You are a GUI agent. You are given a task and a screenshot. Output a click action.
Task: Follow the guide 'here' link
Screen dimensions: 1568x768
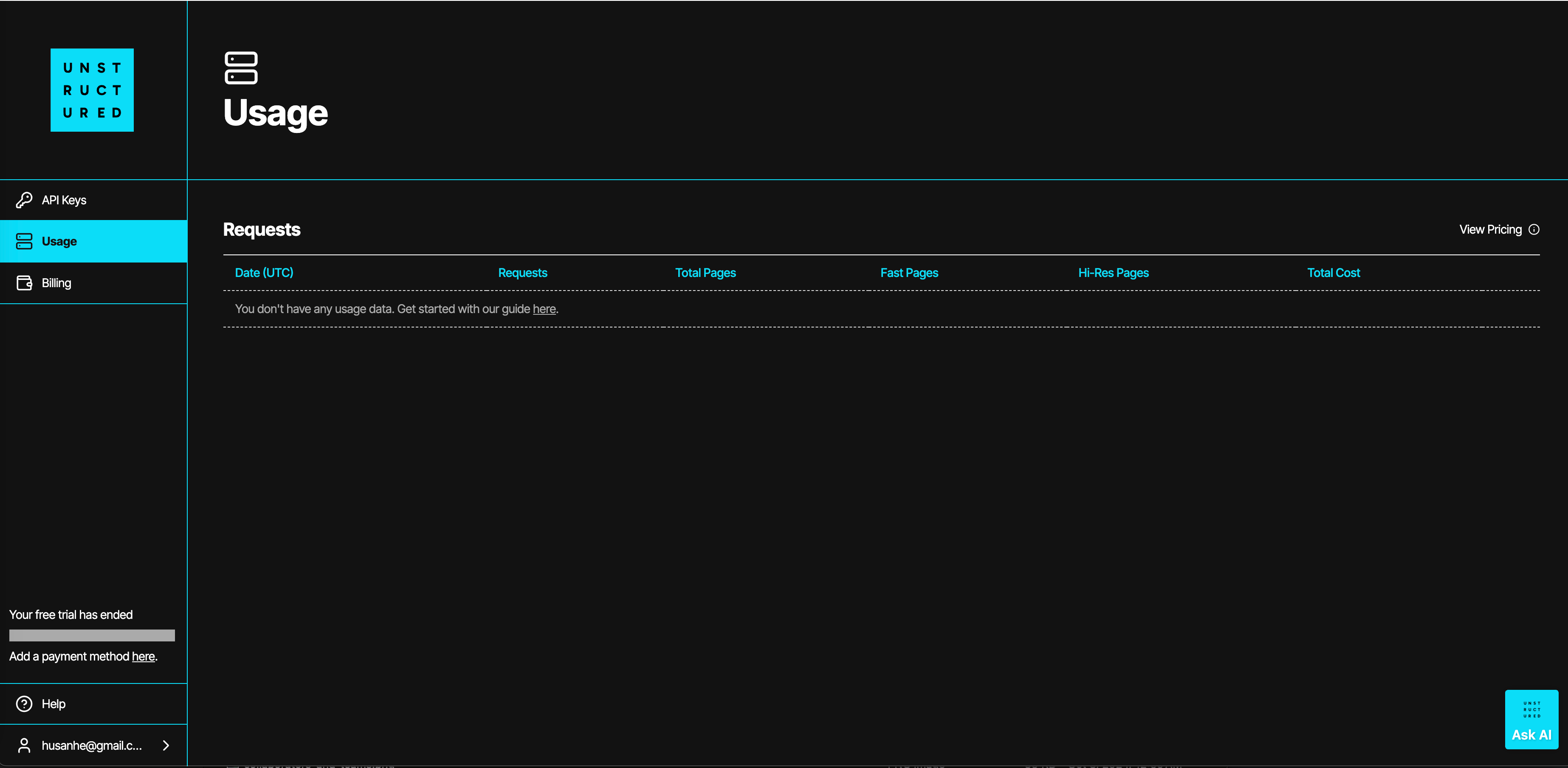pyautogui.click(x=544, y=309)
